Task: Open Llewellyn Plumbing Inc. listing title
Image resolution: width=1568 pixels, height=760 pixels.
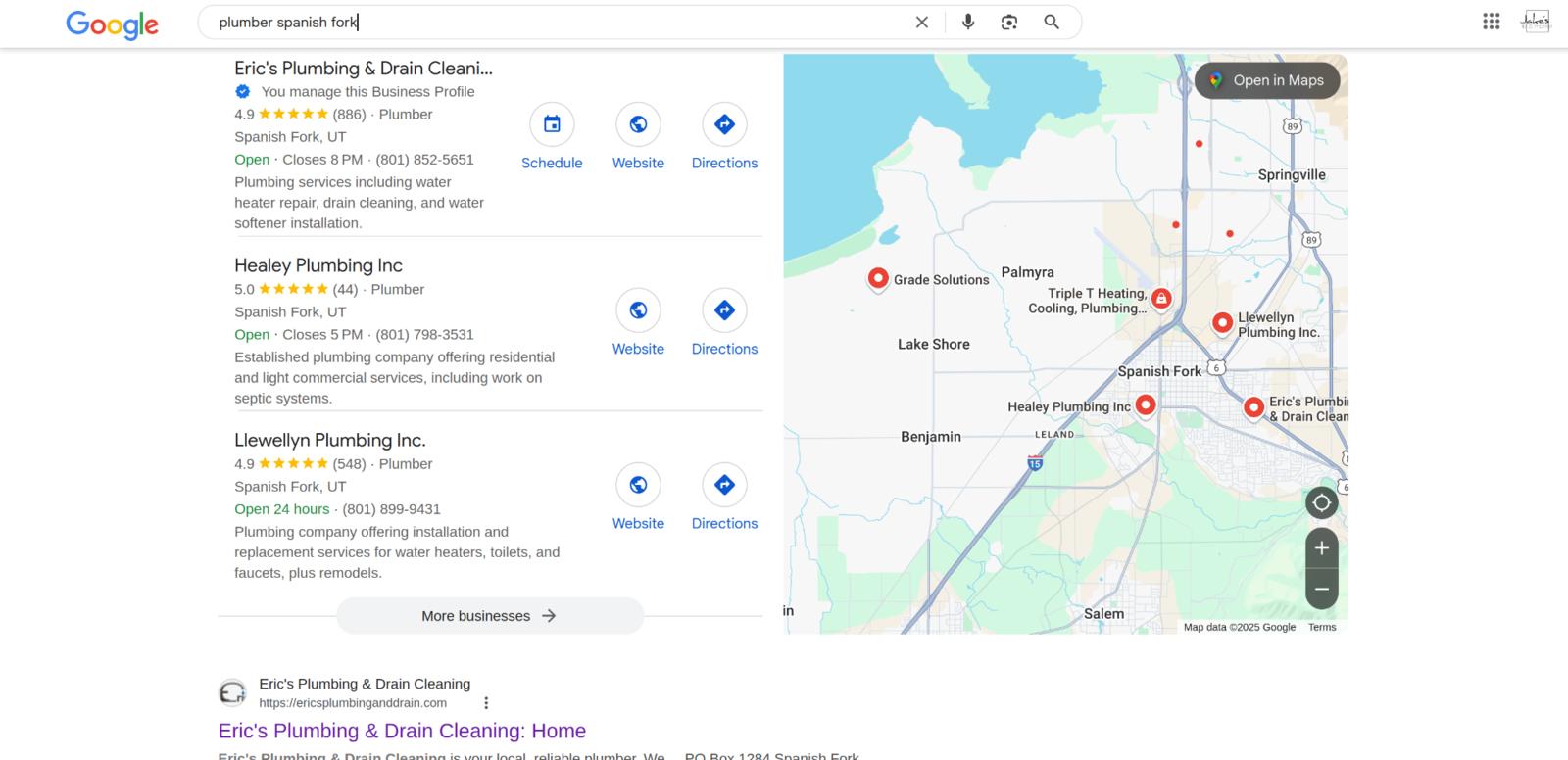Action: click(x=329, y=440)
